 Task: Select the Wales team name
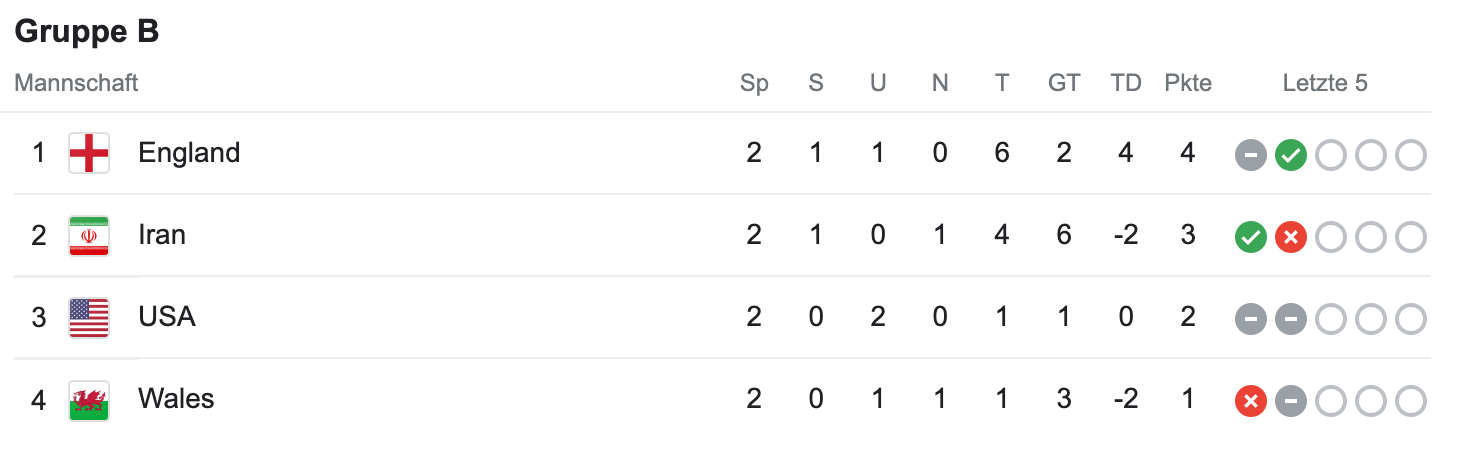(x=176, y=399)
